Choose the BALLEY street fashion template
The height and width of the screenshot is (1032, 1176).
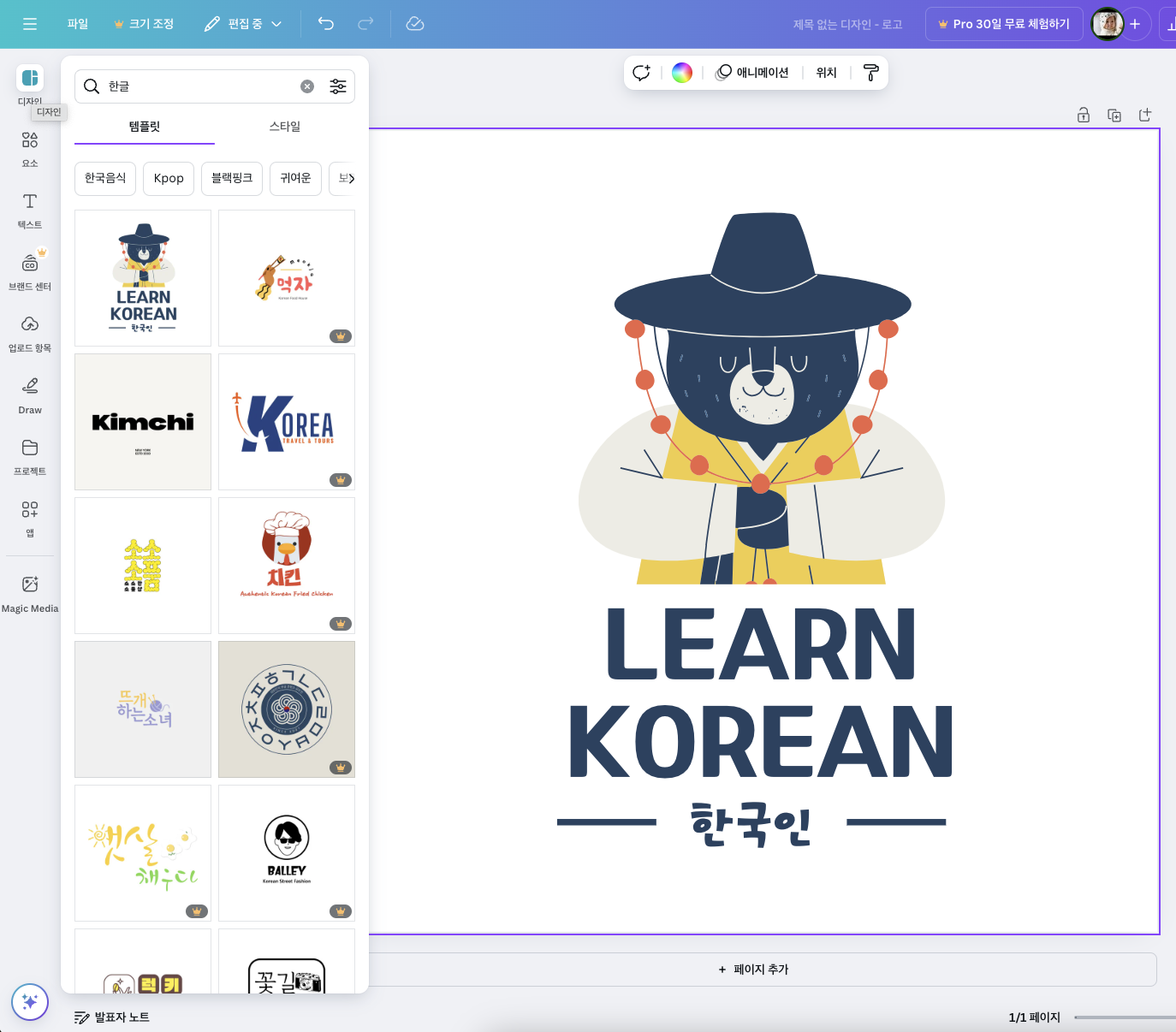point(287,853)
